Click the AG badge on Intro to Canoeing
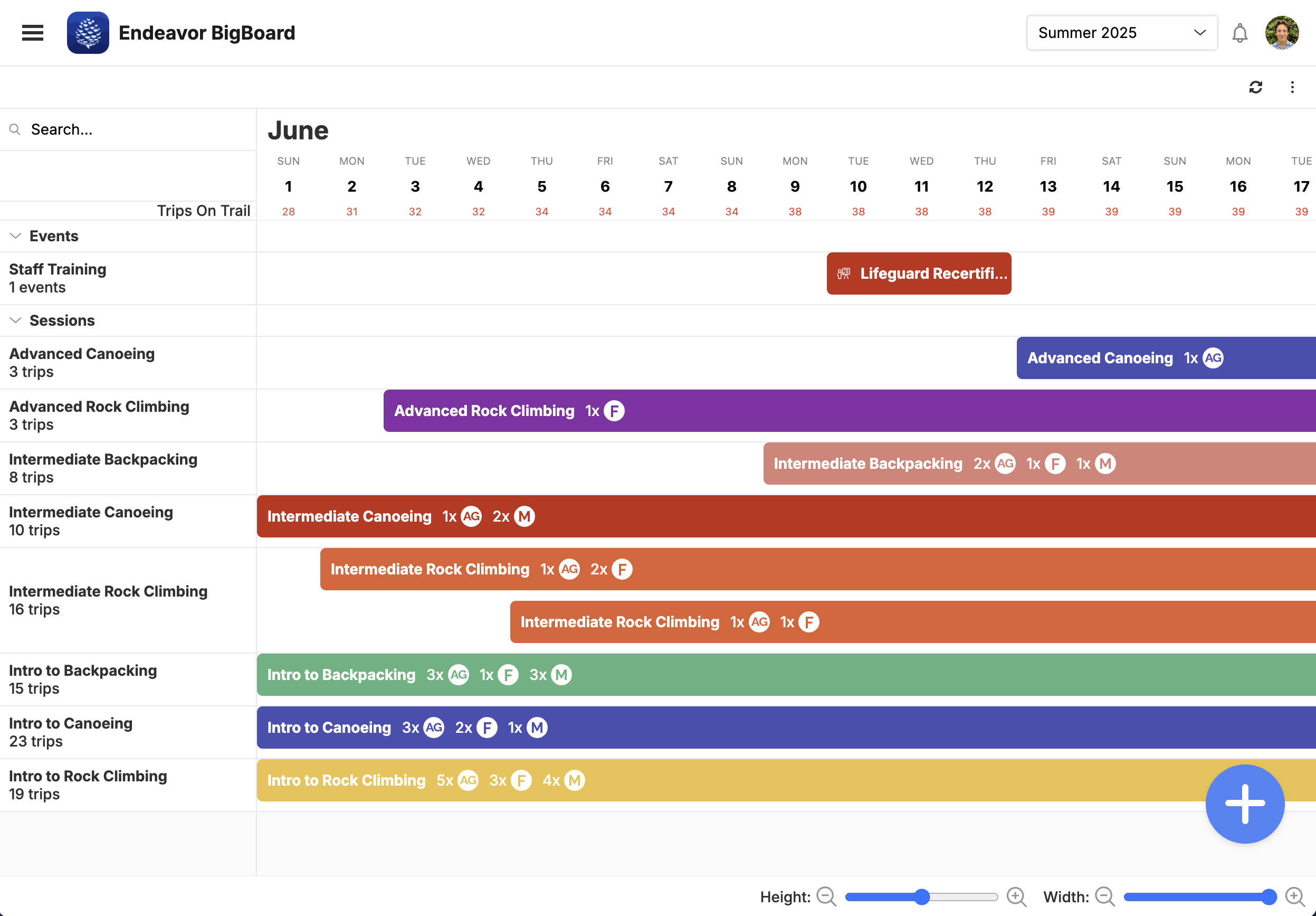The image size is (1316, 916). (433, 728)
